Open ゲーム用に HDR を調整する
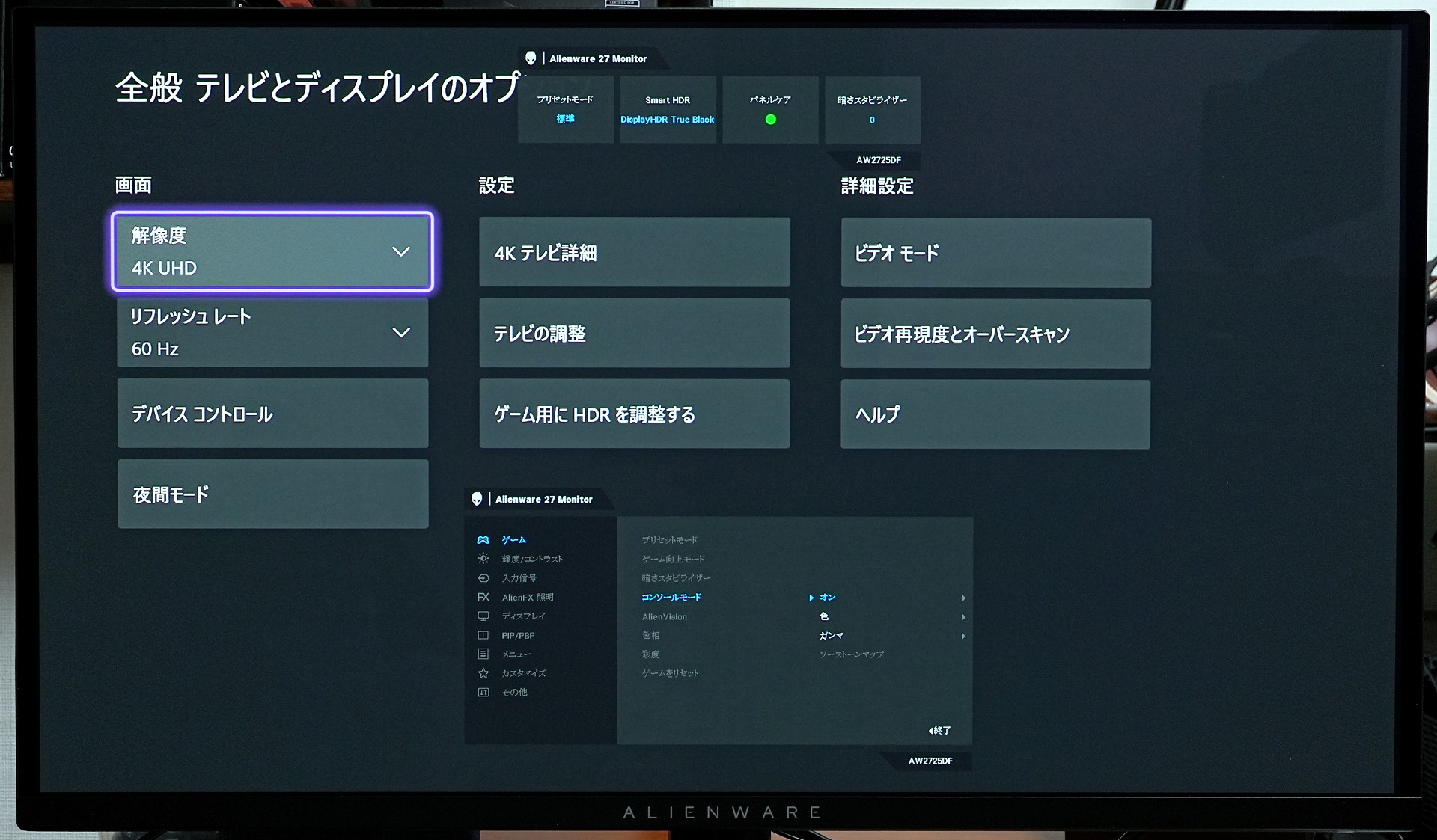1437x840 pixels. [x=634, y=414]
